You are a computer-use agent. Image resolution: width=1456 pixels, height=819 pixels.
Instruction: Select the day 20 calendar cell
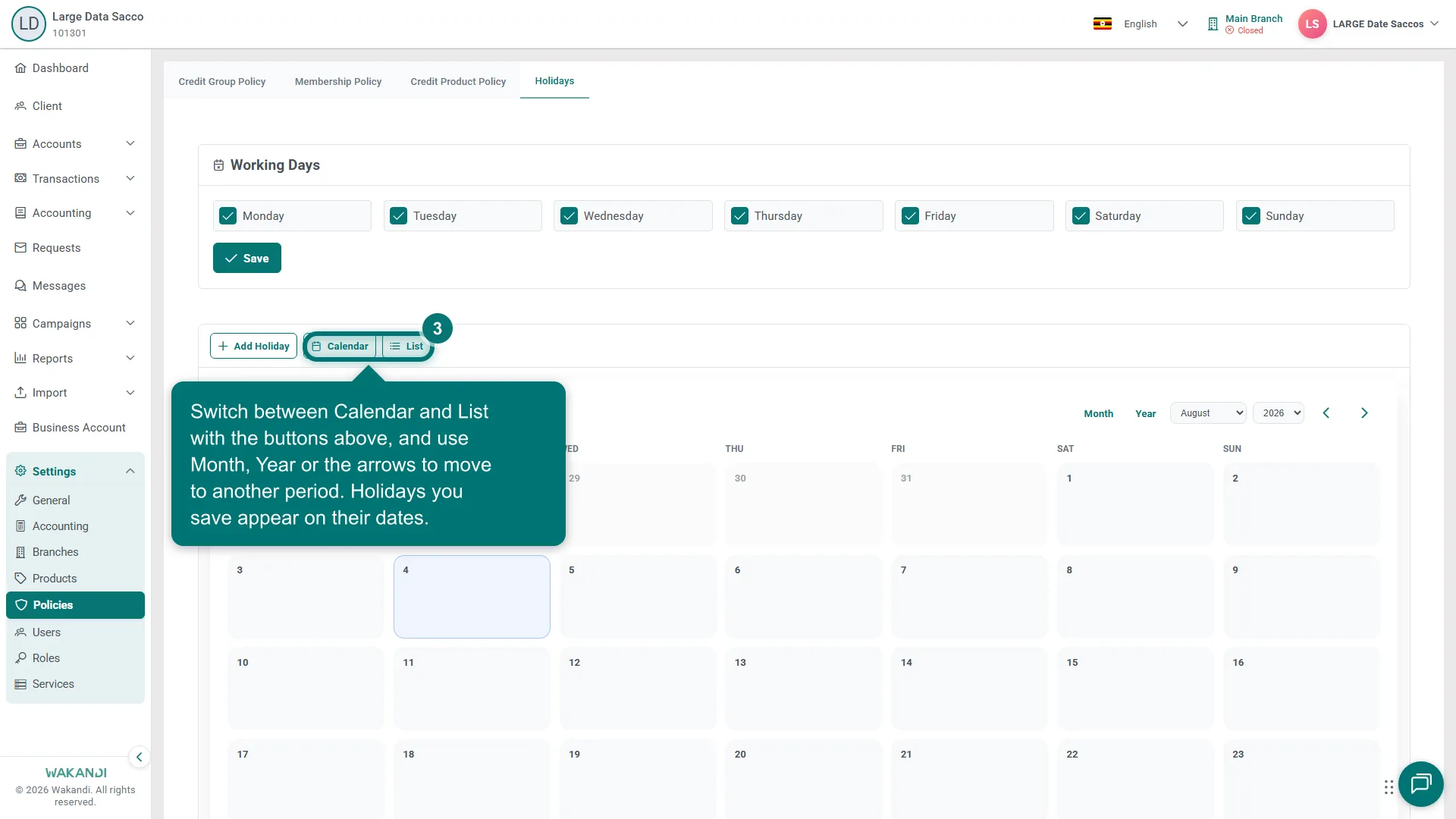[803, 780]
